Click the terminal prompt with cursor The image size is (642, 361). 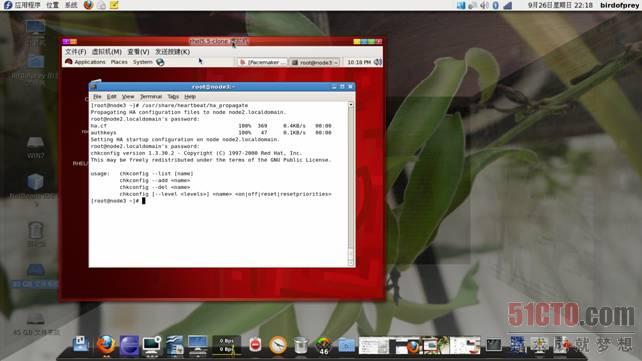pyautogui.click(x=118, y=201)
